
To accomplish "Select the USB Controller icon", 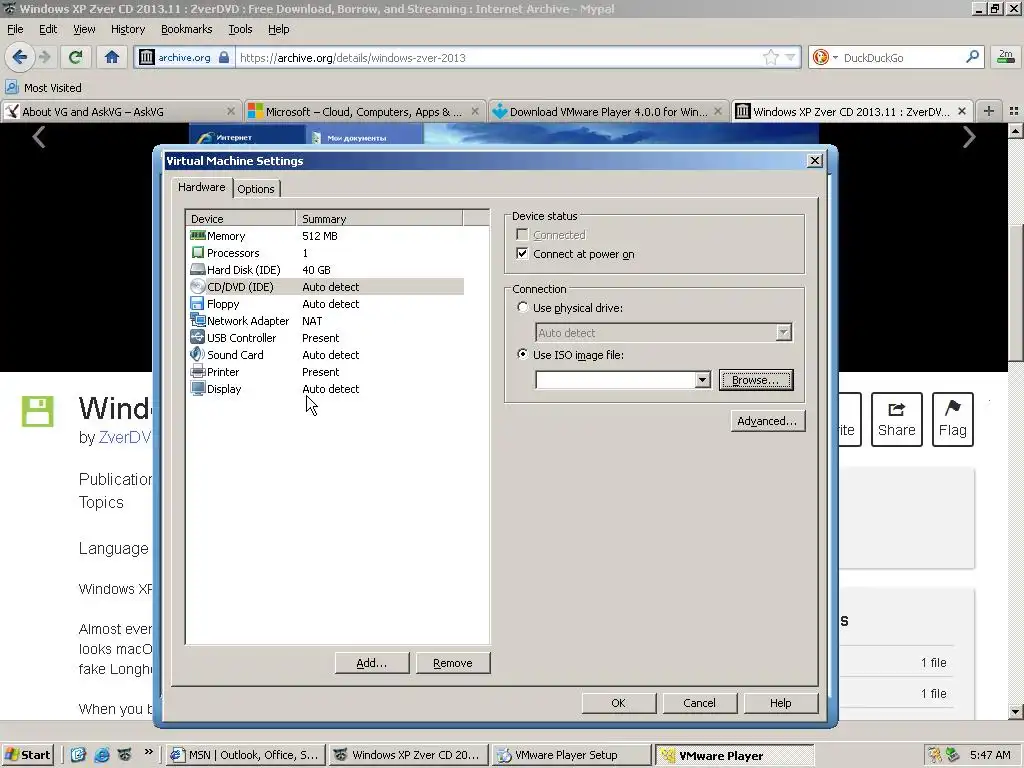I will point(198,337).
